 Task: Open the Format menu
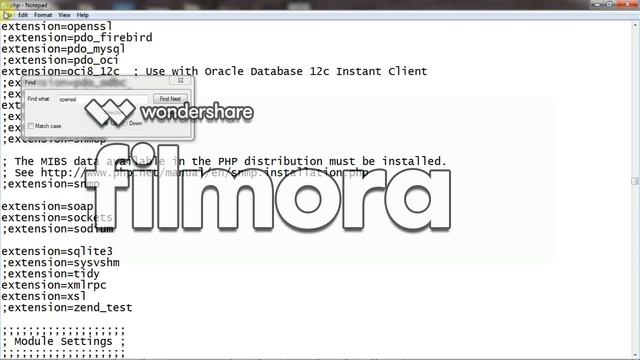pyautogui.click(x=43, y=15)
